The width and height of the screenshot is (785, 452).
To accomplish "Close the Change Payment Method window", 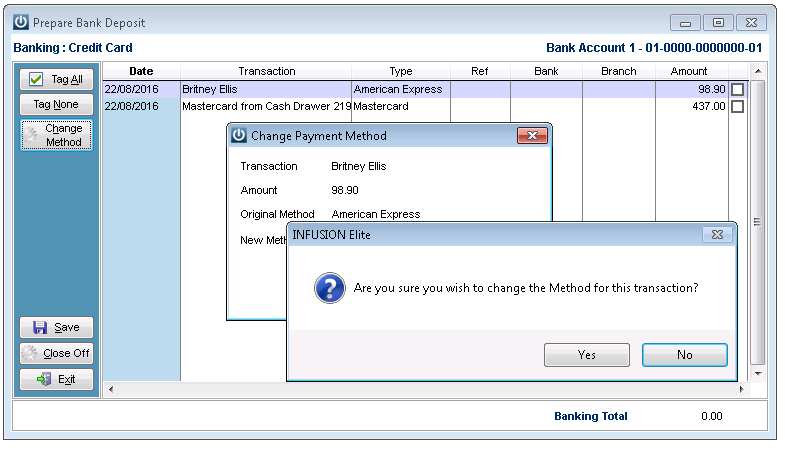I will coord(532,135).
